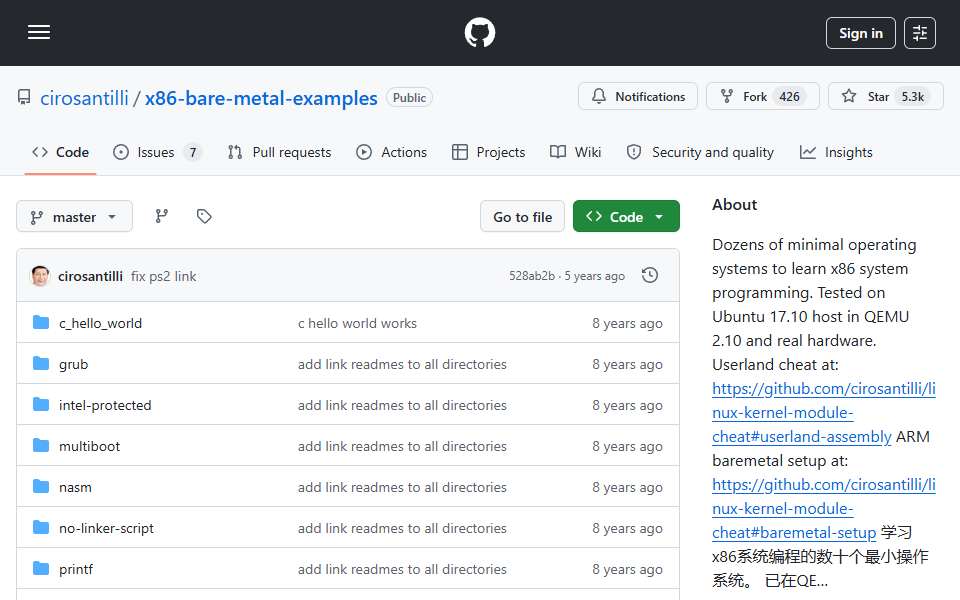The image size is (960, 600).
Task: Click the Public visibility label
Action: [409, 98]
